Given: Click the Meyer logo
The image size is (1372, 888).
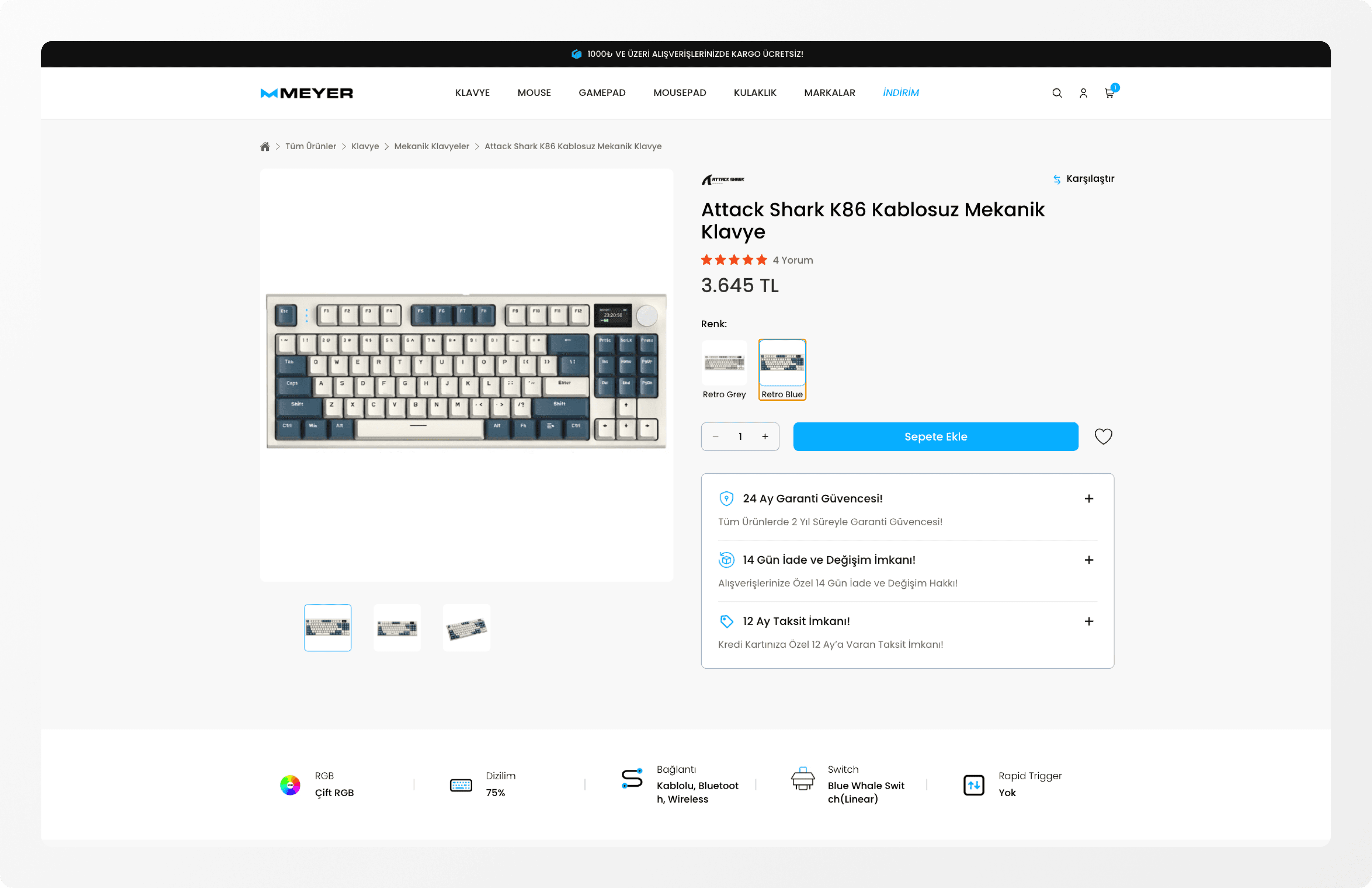Looking at the screenshot, I should (x=307, y=93).
